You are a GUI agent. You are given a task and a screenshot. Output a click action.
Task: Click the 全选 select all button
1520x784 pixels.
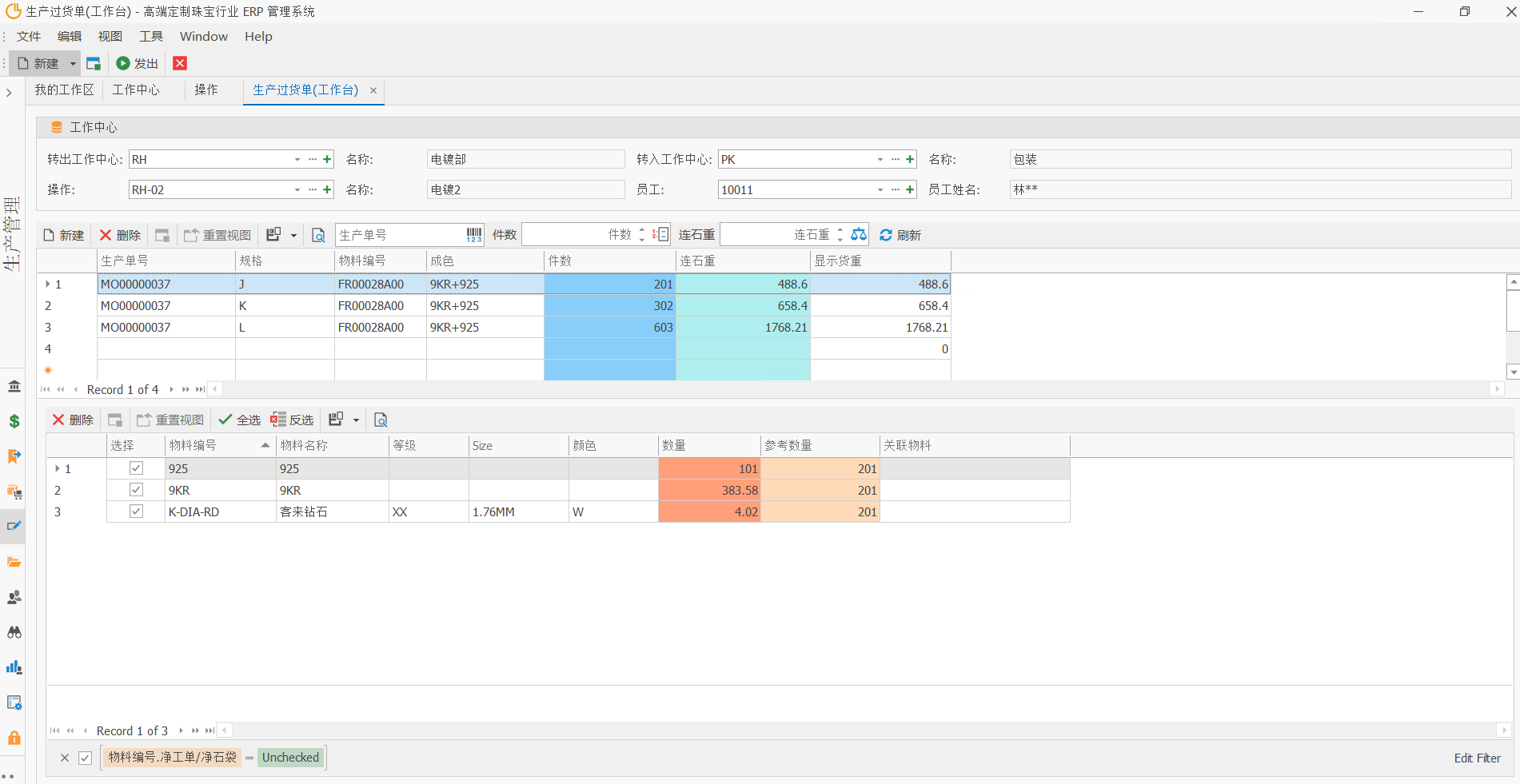(240, 420)
